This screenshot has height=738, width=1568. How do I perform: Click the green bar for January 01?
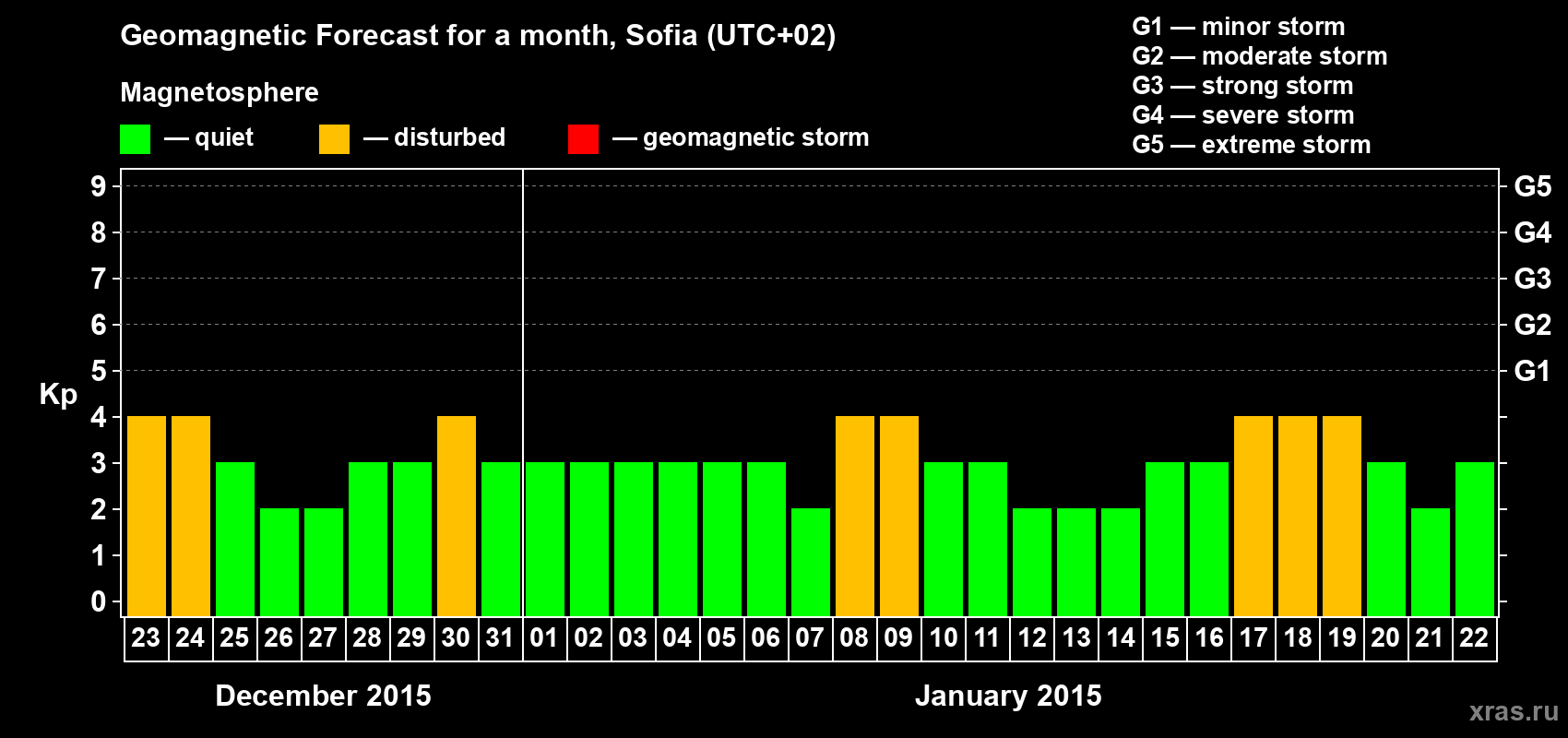click(x=545, y=539)
